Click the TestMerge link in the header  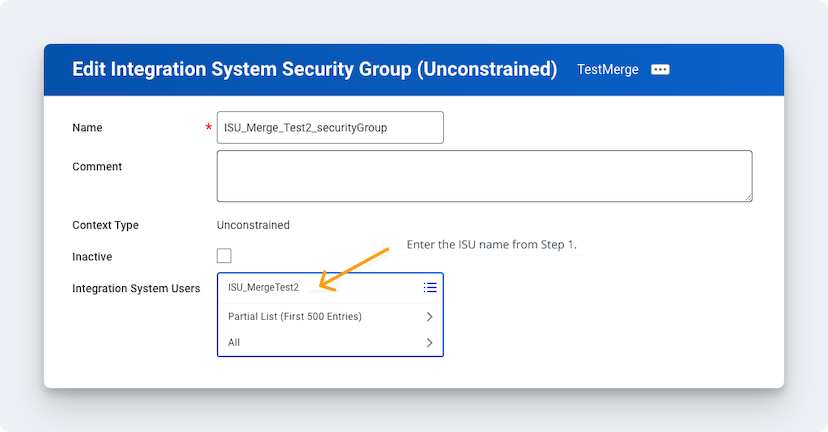click(608, 70)
